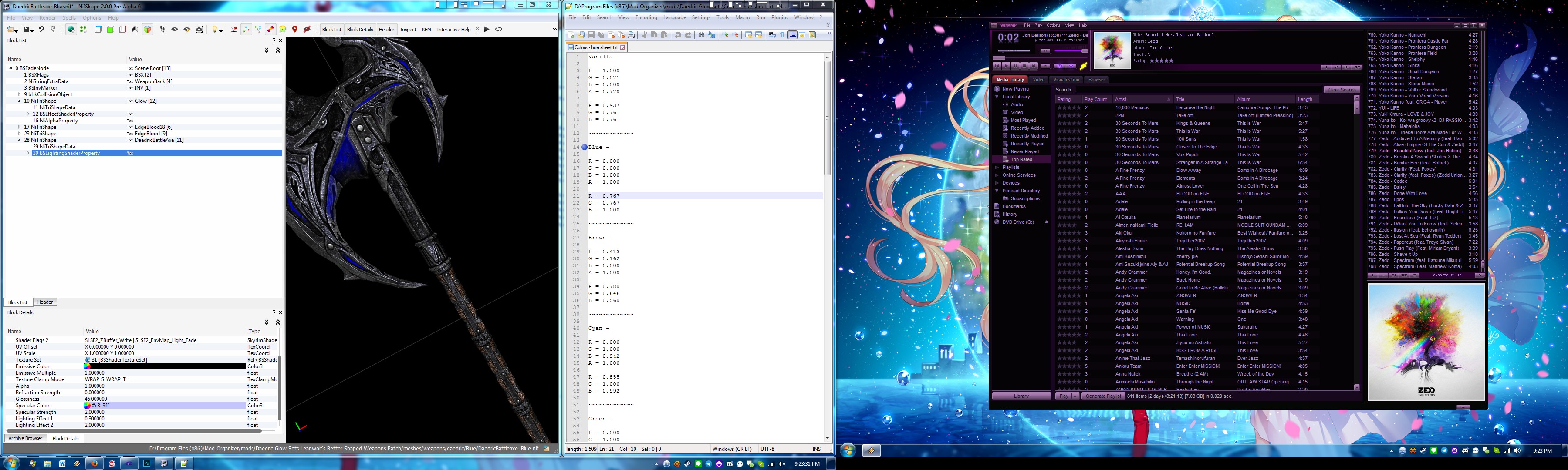Collapse the 10 NiTriShape Glow node
The image size is (1568, 470).
click(19, 101)
